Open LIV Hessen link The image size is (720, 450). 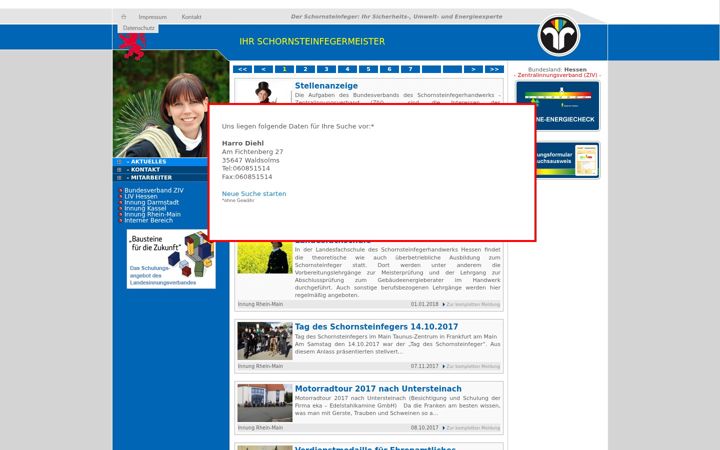point(141,196)
